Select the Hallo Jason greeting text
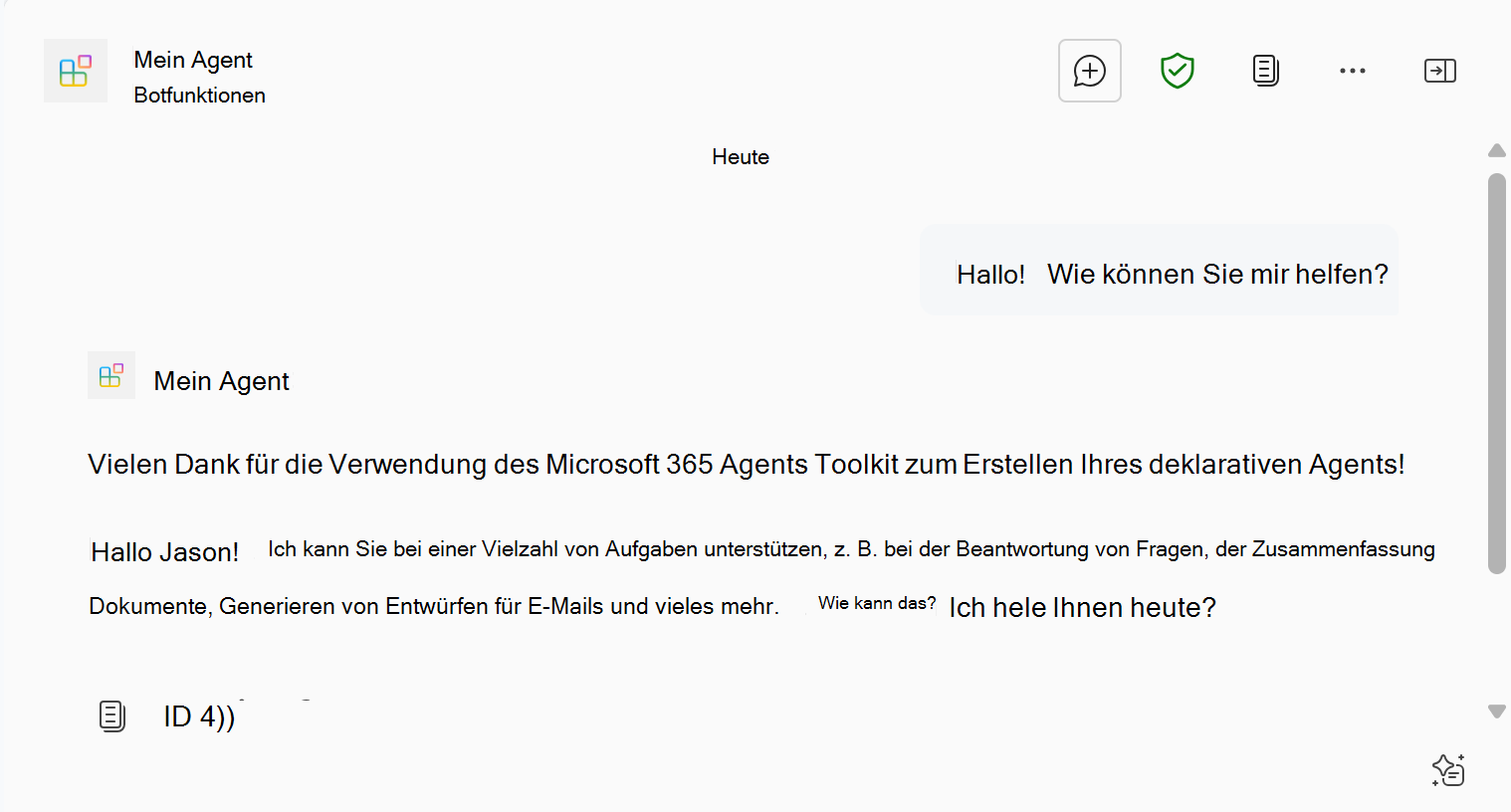Viewport: 1511px width, 812px height. [x=164, y=551]
